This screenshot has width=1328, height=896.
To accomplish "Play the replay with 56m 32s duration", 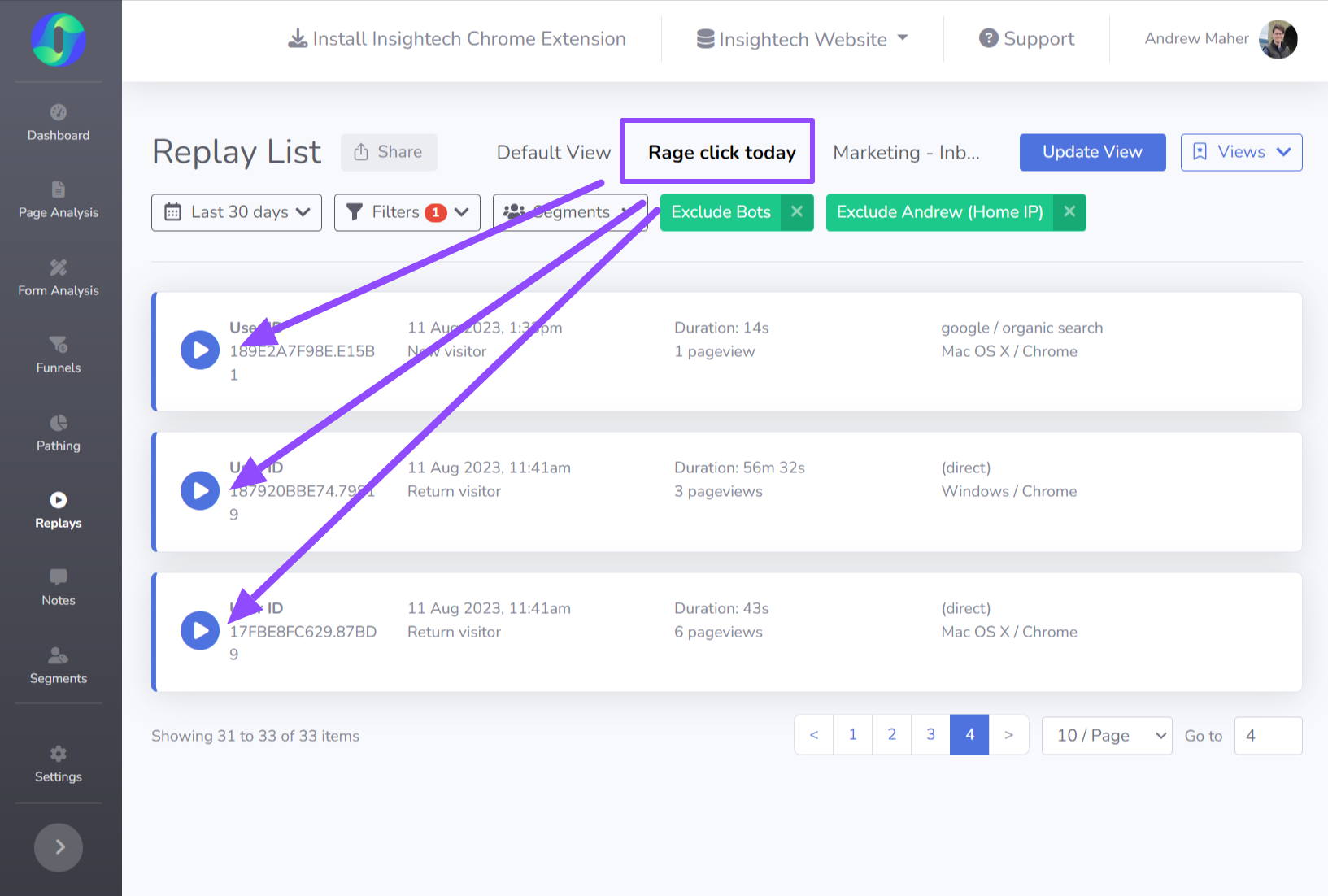I will 200,491.
